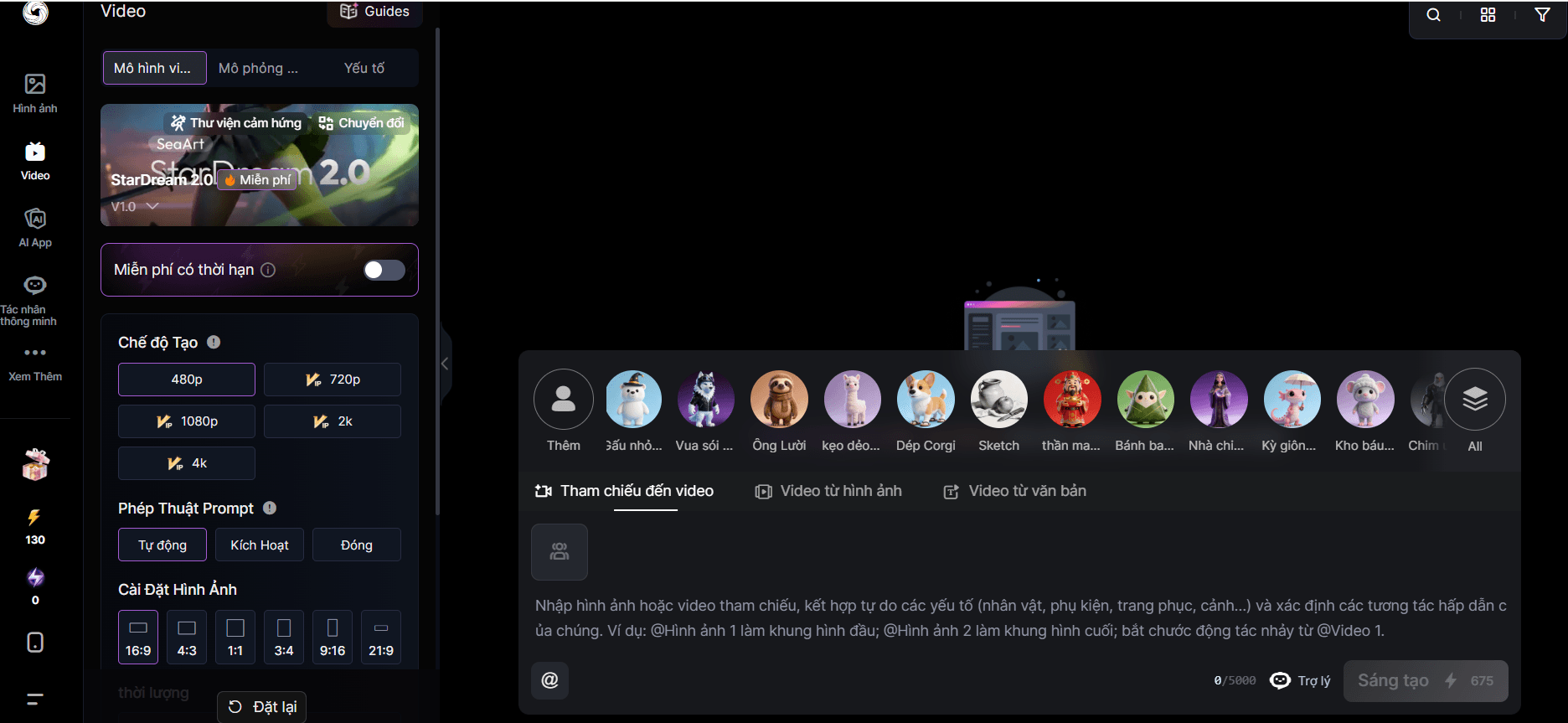
Task: Click the Thêm add character avatar
Action: click(564, 399)
